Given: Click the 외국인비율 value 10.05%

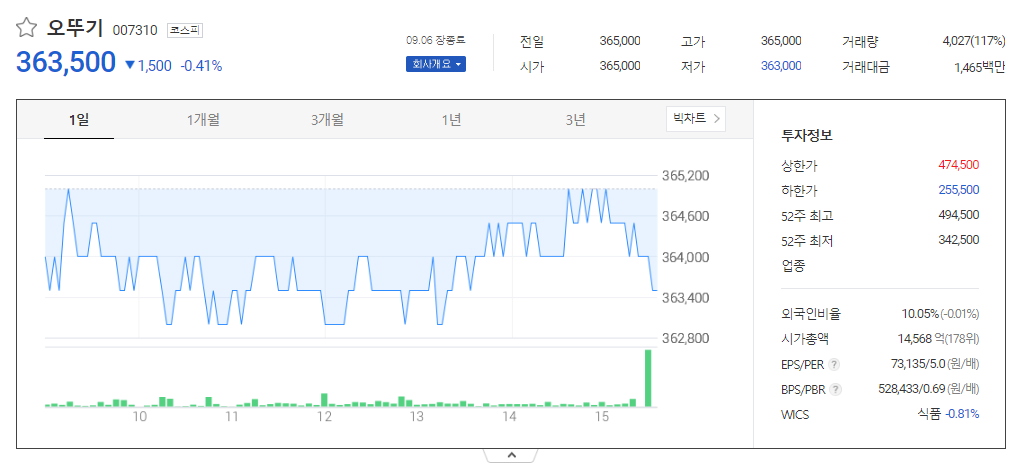Looking at the screenshot, I should click(920, 314).
